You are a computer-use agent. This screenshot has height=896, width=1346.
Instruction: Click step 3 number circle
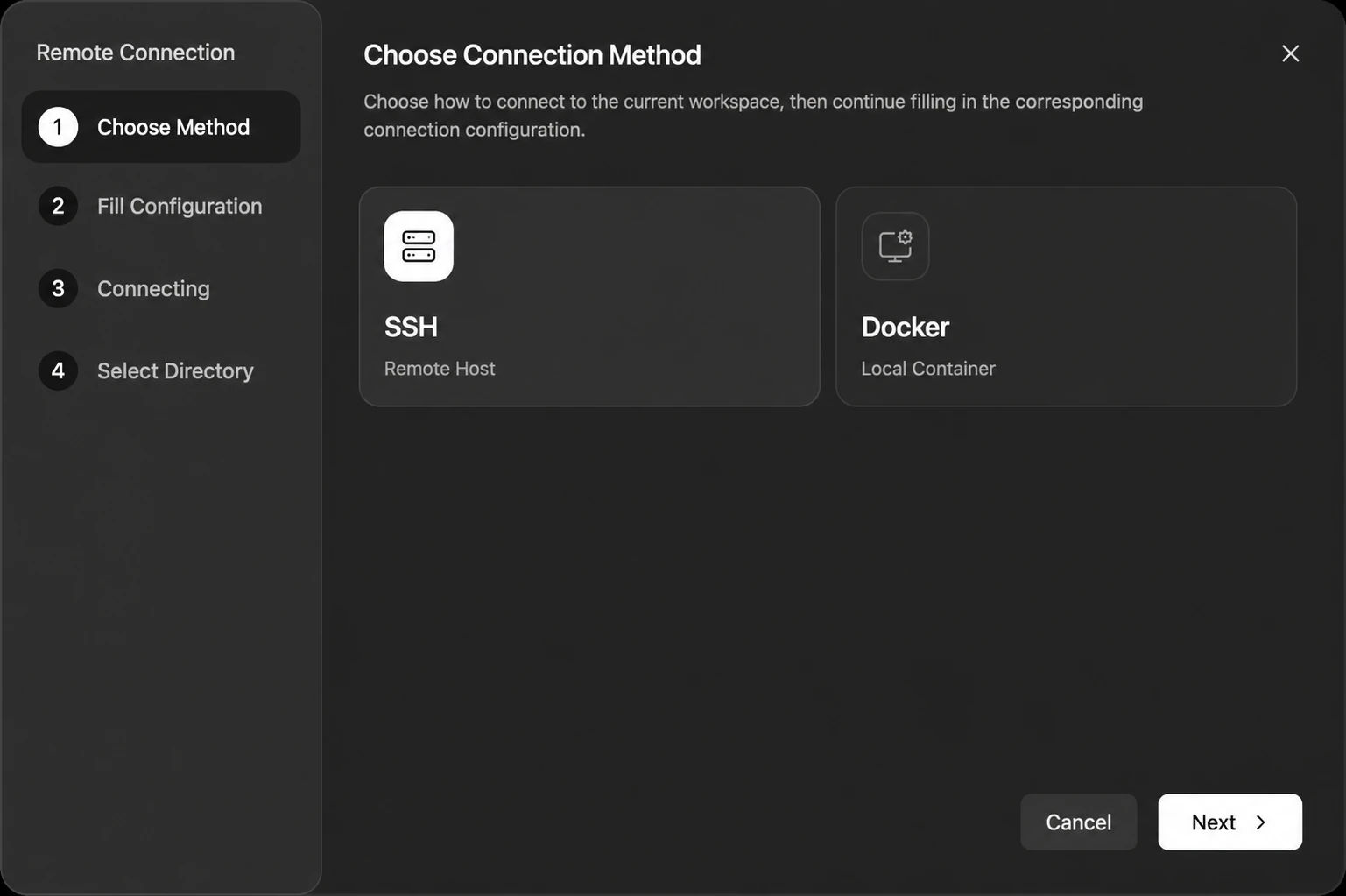point(58,288)
